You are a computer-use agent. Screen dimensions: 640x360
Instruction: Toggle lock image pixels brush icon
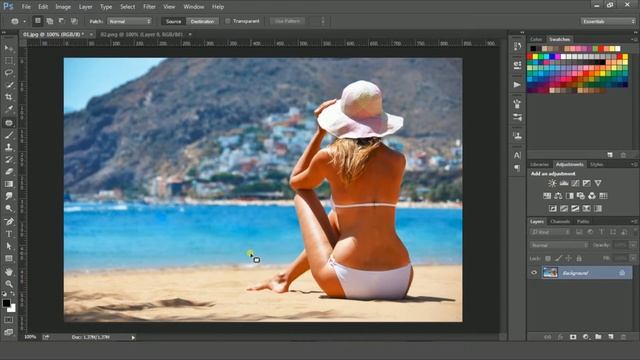point(558,258)
